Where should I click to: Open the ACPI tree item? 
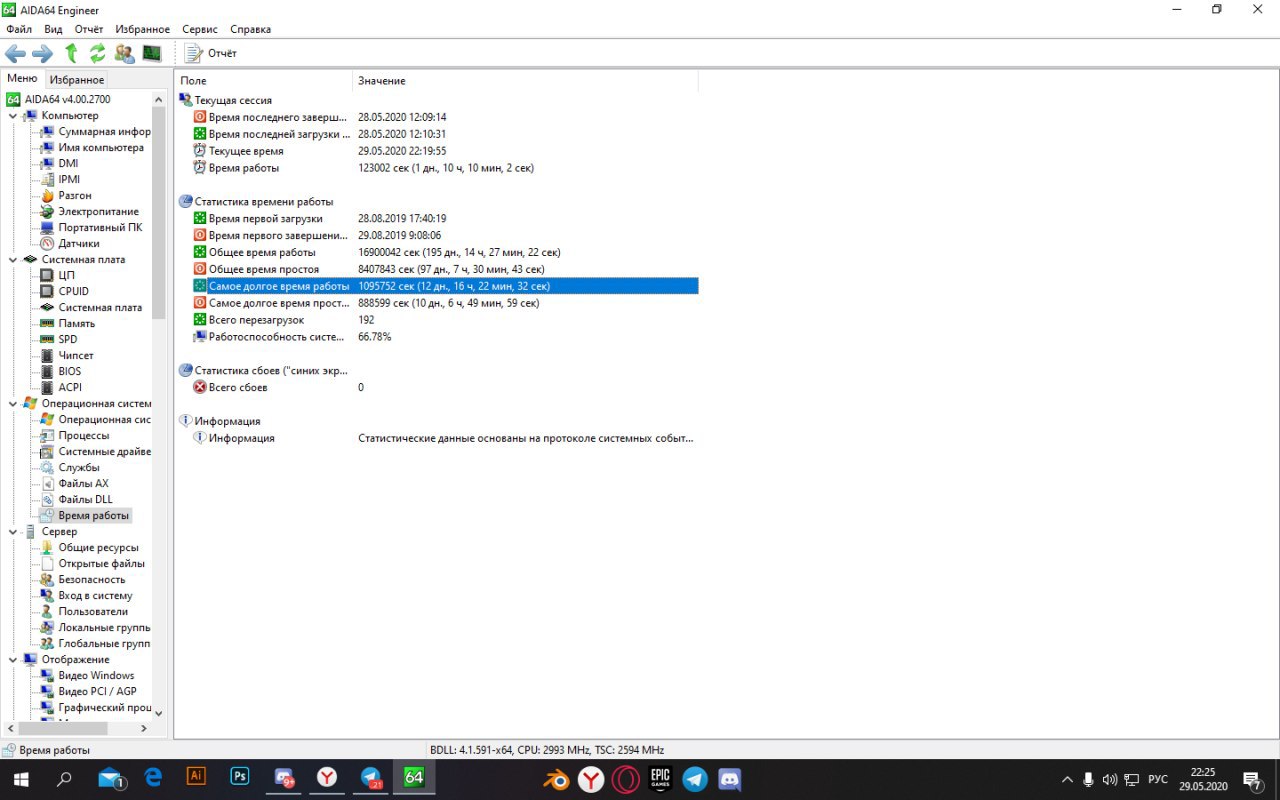point(61,388)
